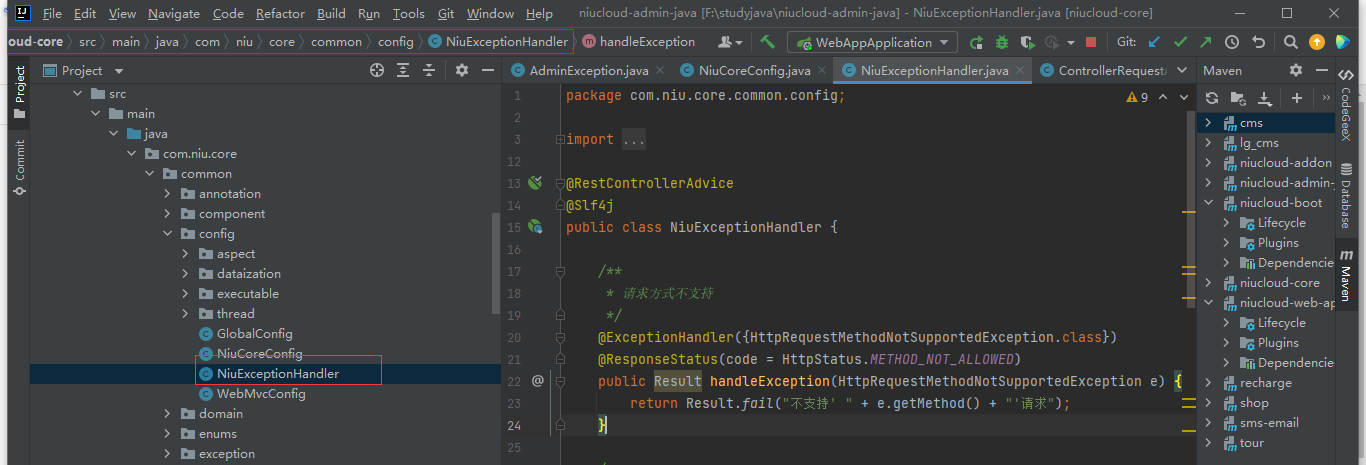Screen dimensions: 1366x465
Task: Click Select Opened File target icon
Action: click(377, 71)
